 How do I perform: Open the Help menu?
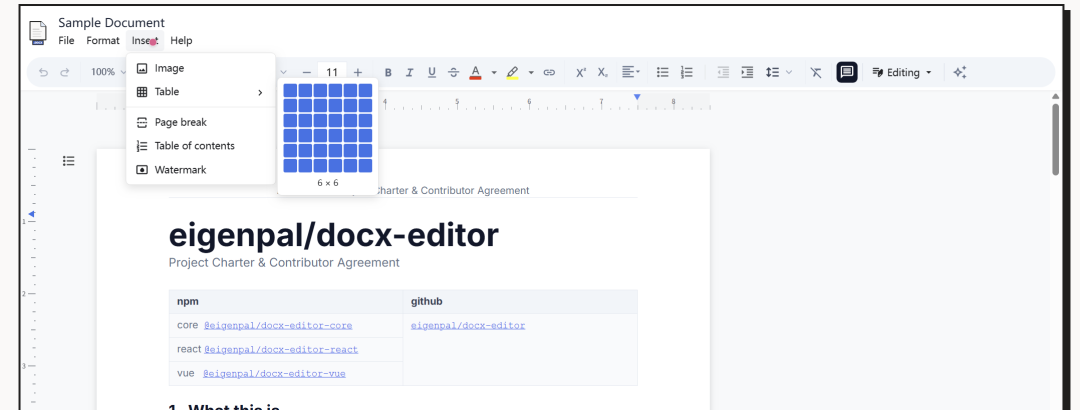tap(181, 41)
